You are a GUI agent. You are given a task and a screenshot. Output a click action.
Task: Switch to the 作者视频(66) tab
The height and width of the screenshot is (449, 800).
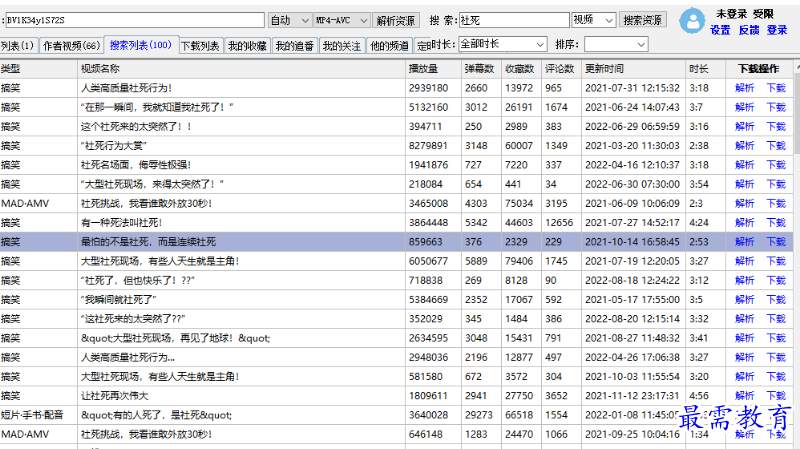point(71,46)
